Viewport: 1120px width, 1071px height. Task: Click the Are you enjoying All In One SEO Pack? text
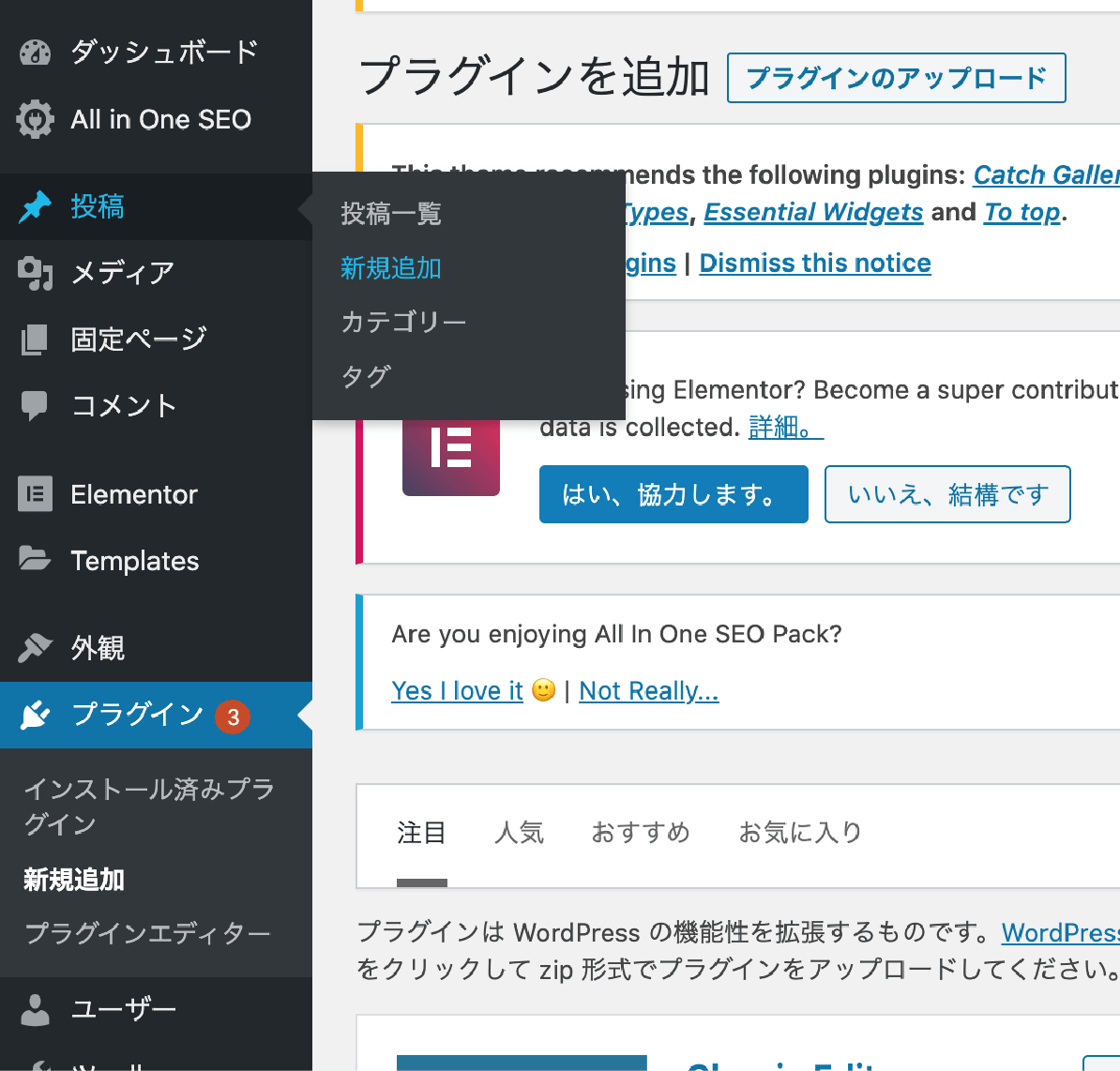[x=616, y=634]
